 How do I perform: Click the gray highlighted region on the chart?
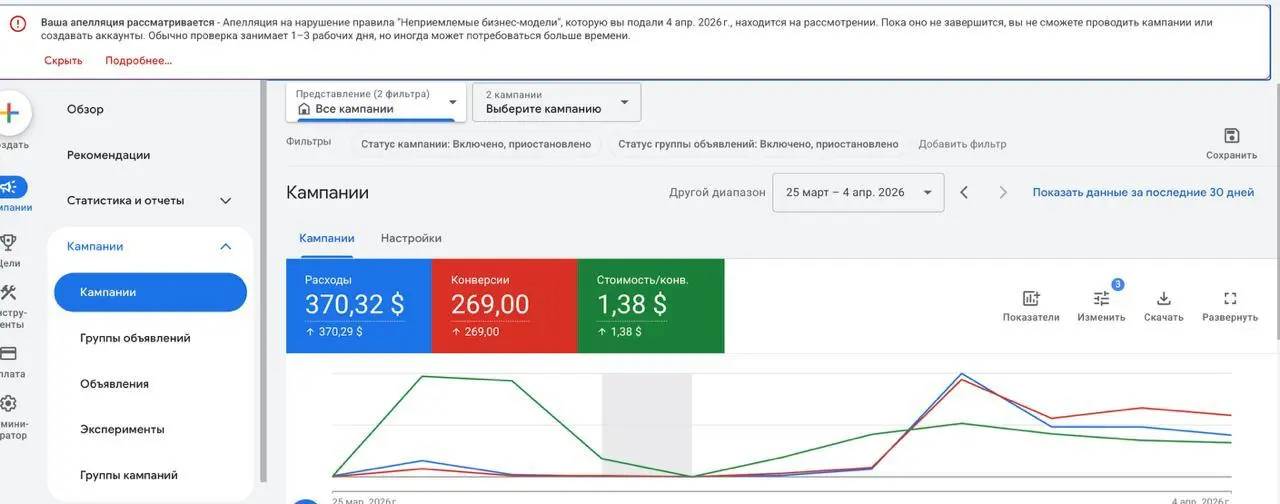pyautogui.click(x=646, y=425)
